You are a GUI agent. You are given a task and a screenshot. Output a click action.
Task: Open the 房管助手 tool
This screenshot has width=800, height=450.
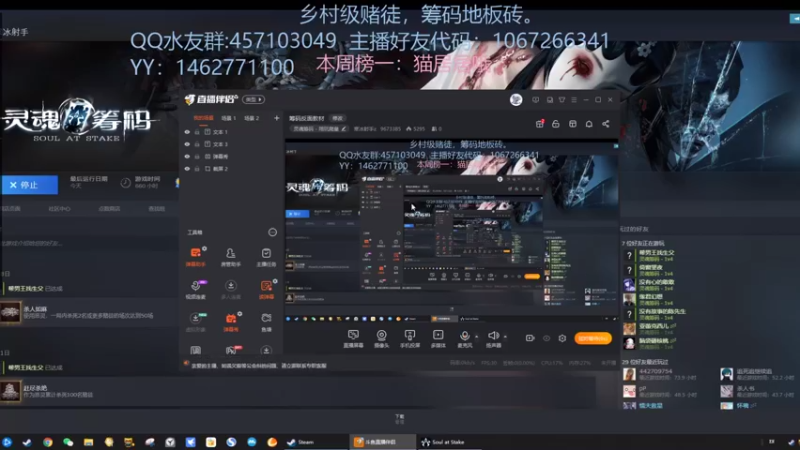click(x=231, y=257)
